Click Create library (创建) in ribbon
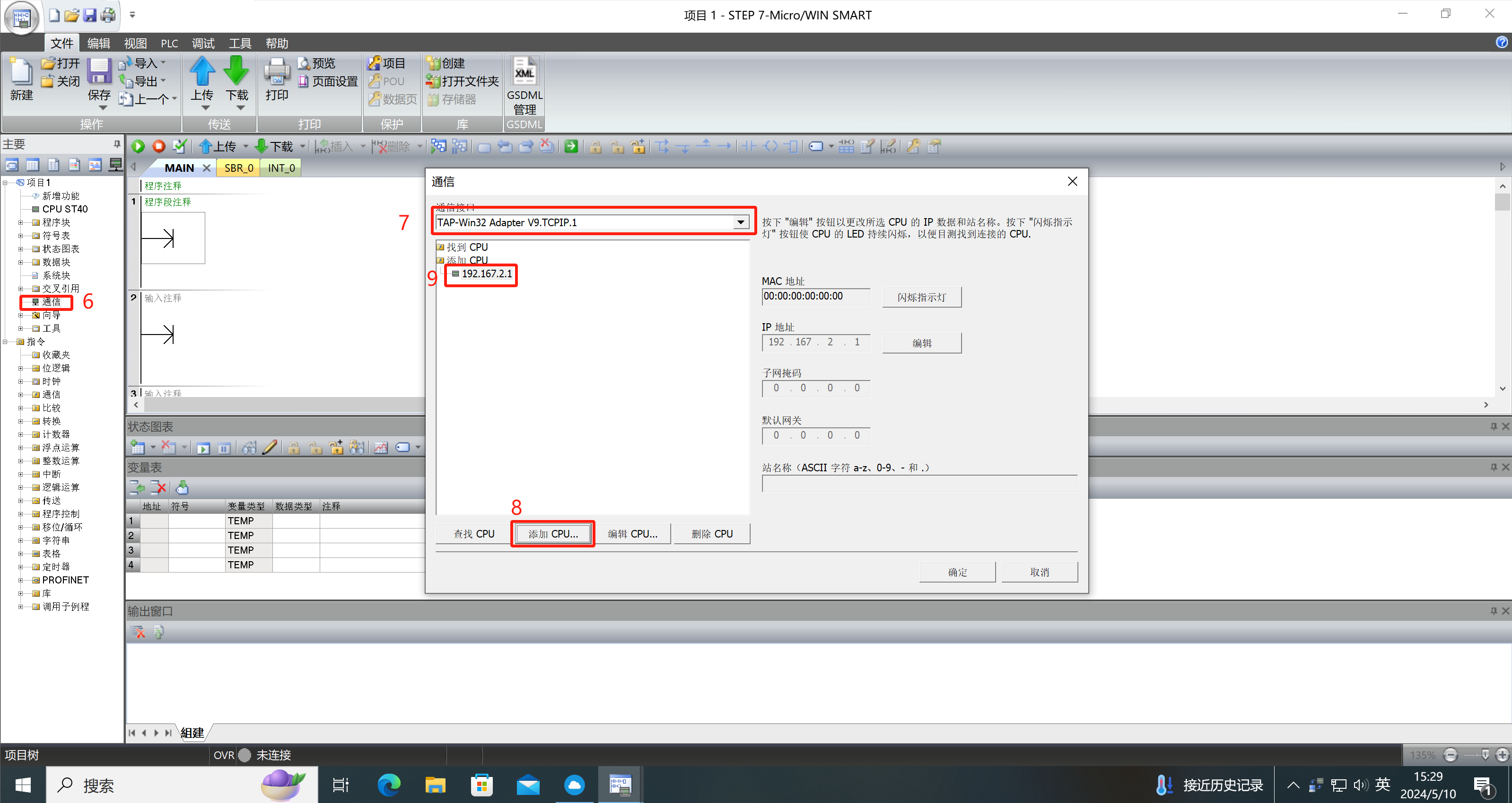Screen dimensions: 1512x803 pos(446,63)
